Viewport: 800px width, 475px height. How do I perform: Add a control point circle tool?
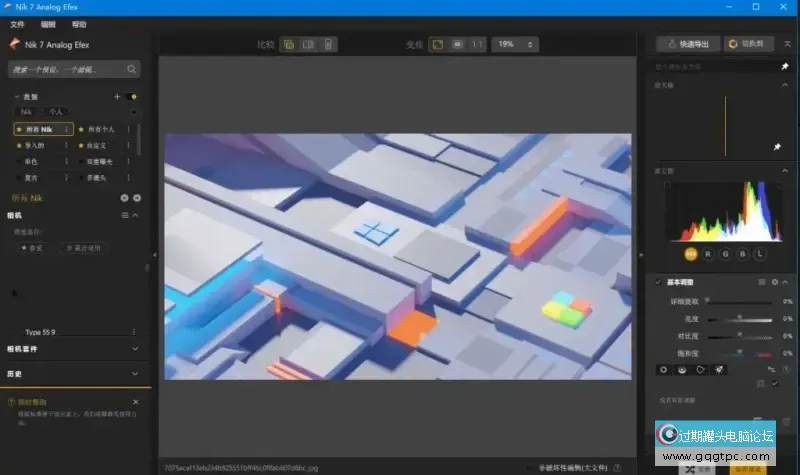click(x=664, y=370)
